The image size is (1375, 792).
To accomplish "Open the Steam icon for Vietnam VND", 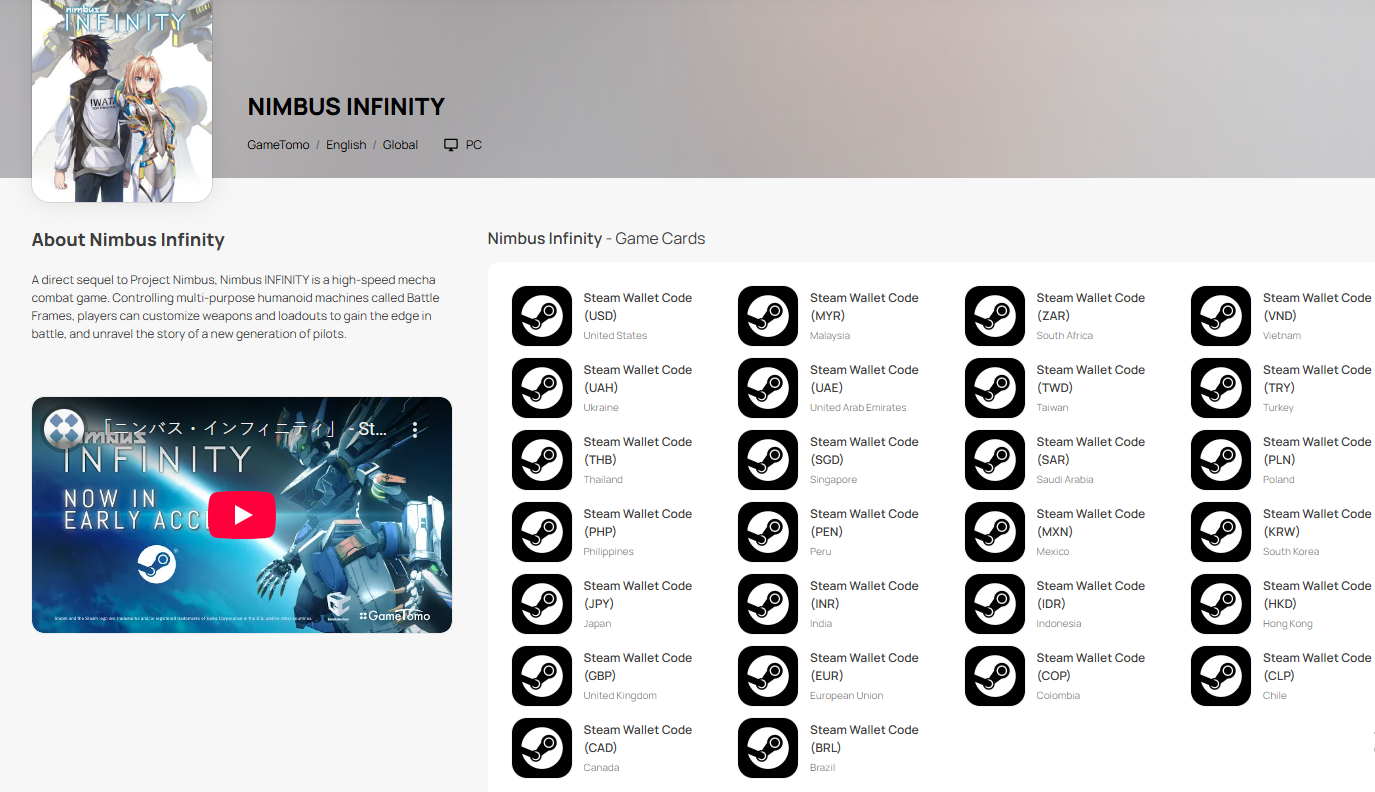I will click(x=1221, y=316).
